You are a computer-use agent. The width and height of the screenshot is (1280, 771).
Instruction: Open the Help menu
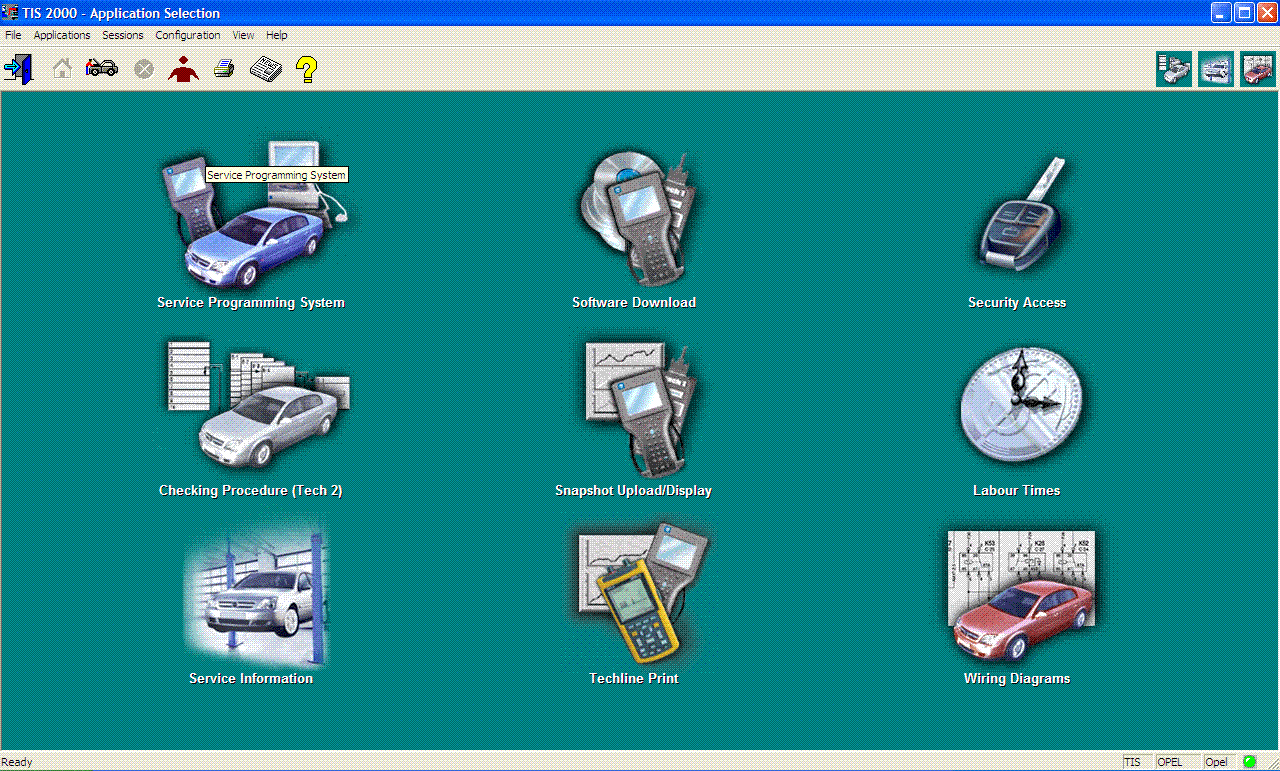(x=277, y=35)
